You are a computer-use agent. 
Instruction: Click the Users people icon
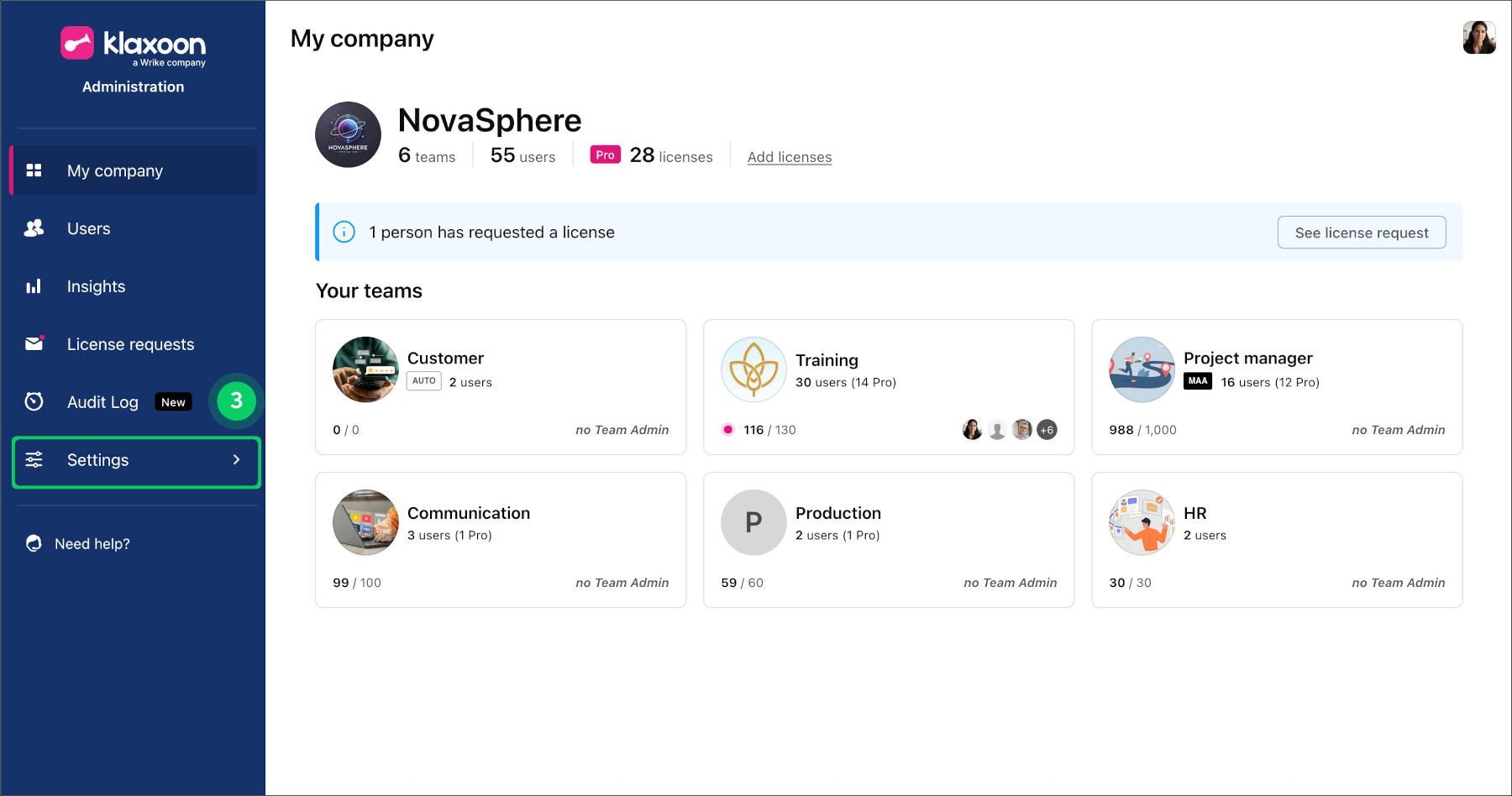[34, 228]
